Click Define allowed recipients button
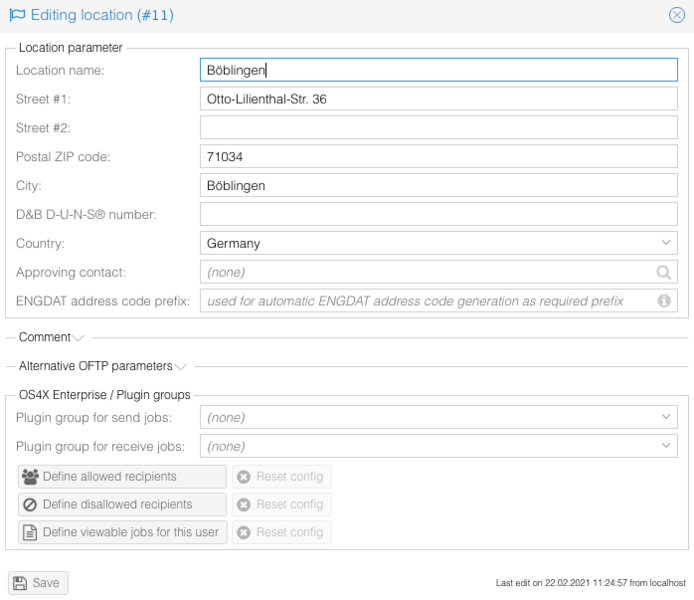The image size is (694, 600). coord(122,476)
